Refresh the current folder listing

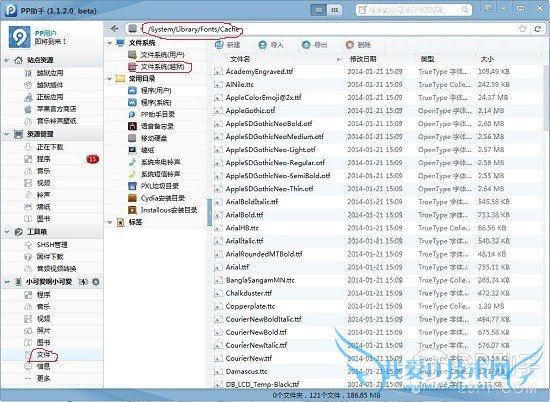(x=538, y=29)
